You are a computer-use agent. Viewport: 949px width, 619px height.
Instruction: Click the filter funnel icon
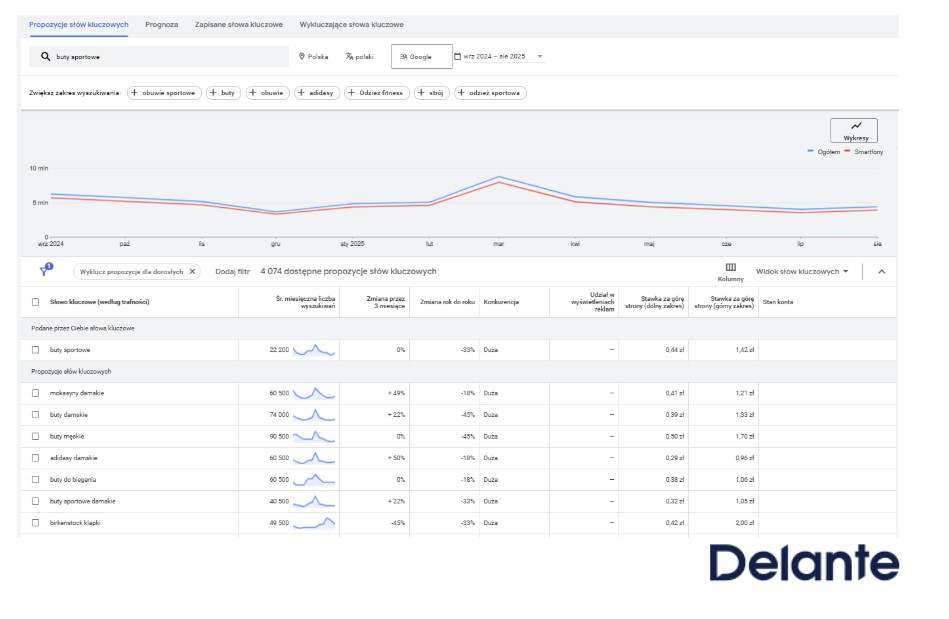45,271
